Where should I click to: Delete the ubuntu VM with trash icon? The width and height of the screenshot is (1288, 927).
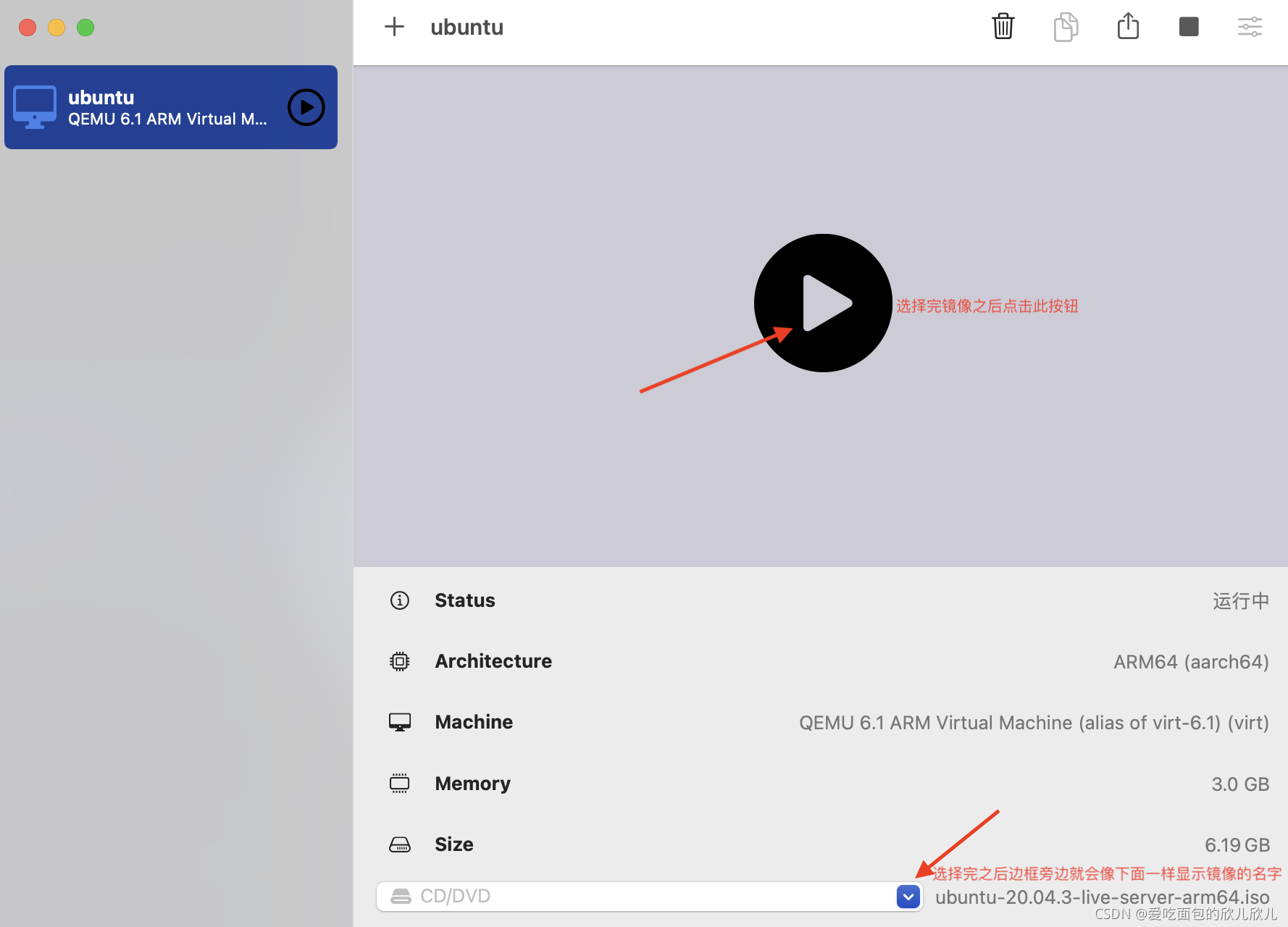click(x=1003, y=27)
